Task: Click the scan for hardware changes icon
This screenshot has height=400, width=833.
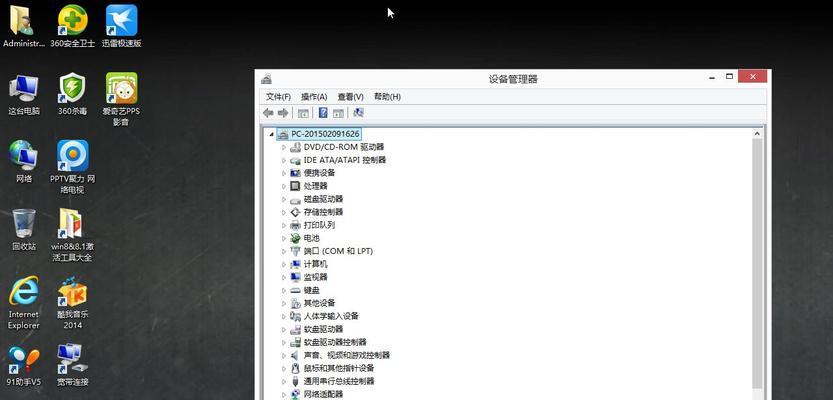Action: coord(359,113)
